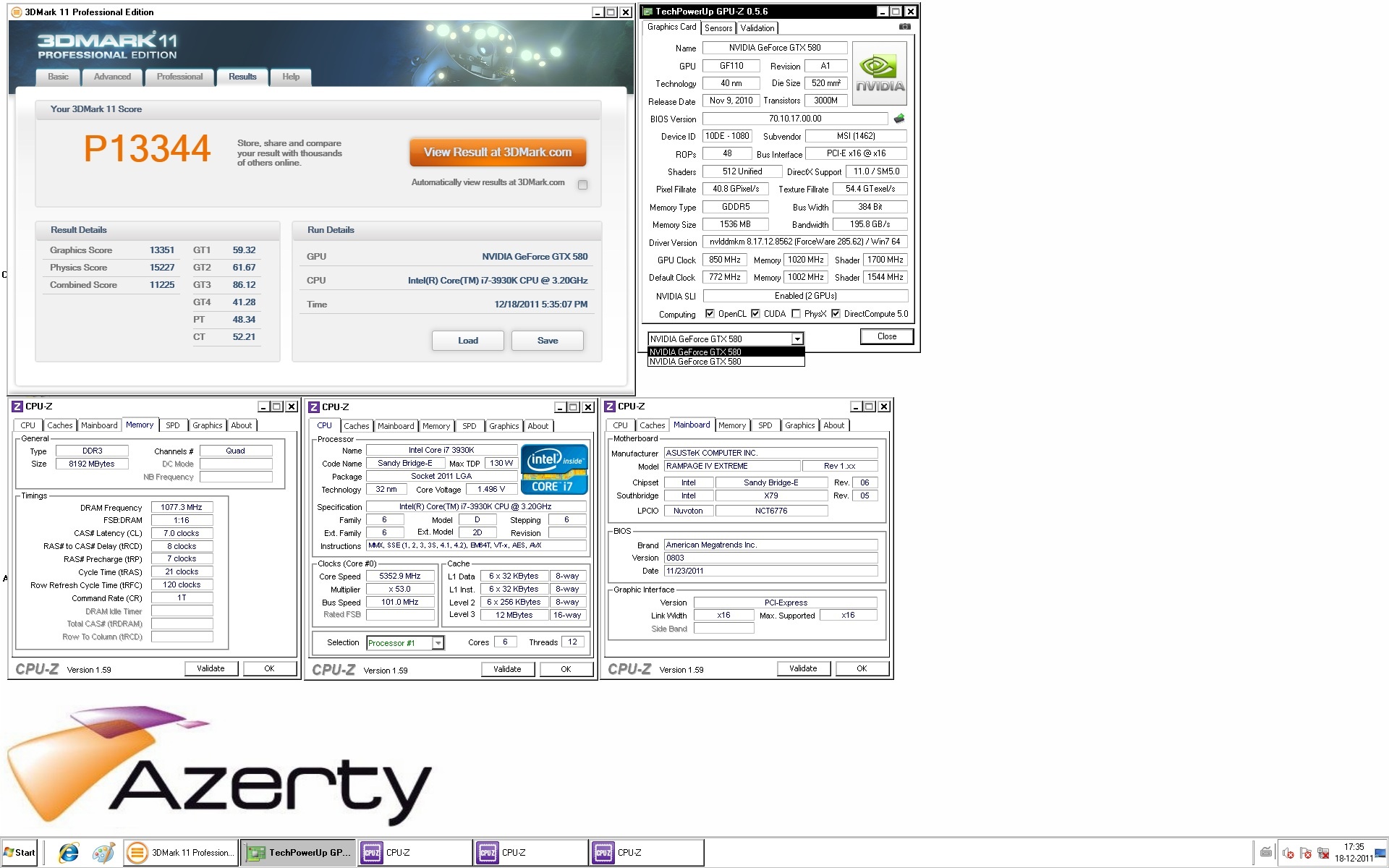Switch to 3DMark 11 taskbar button
The image size is (1389, 868).
click(182, 853)
